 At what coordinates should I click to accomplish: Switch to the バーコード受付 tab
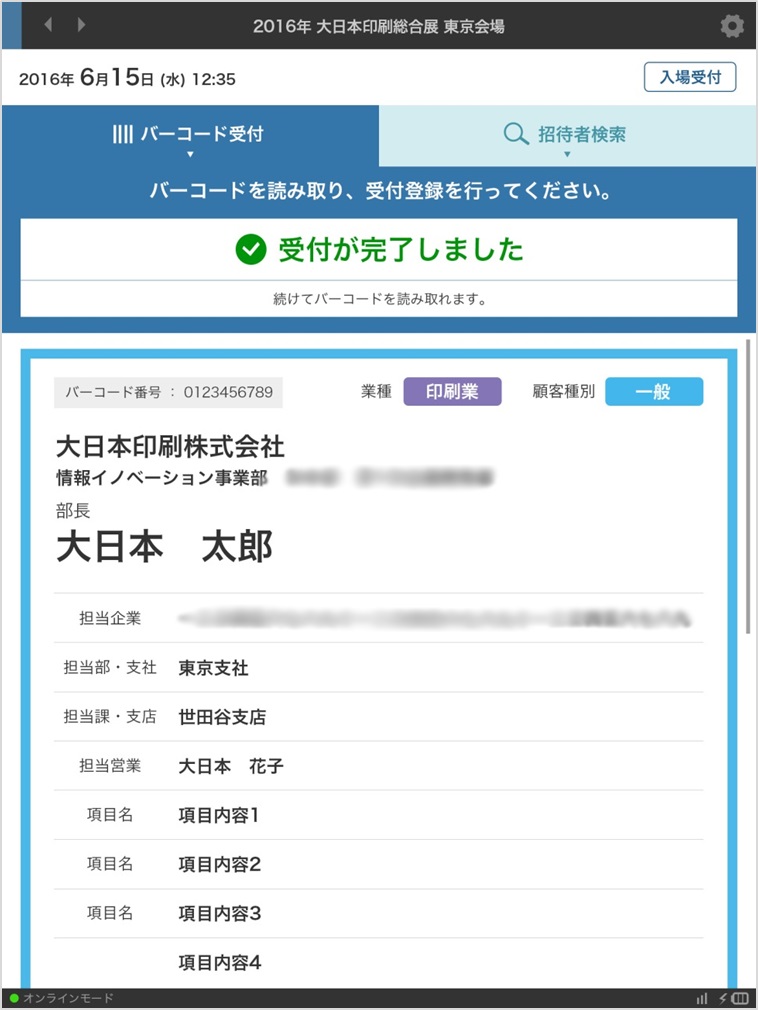click(x=190, y=135)
